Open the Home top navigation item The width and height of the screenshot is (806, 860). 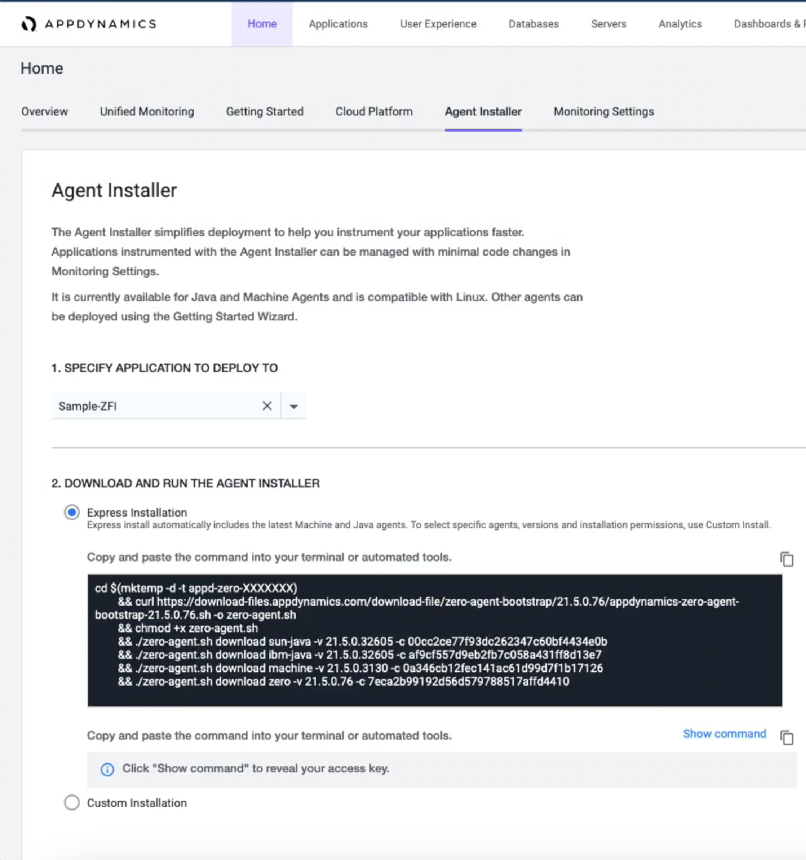262,24
